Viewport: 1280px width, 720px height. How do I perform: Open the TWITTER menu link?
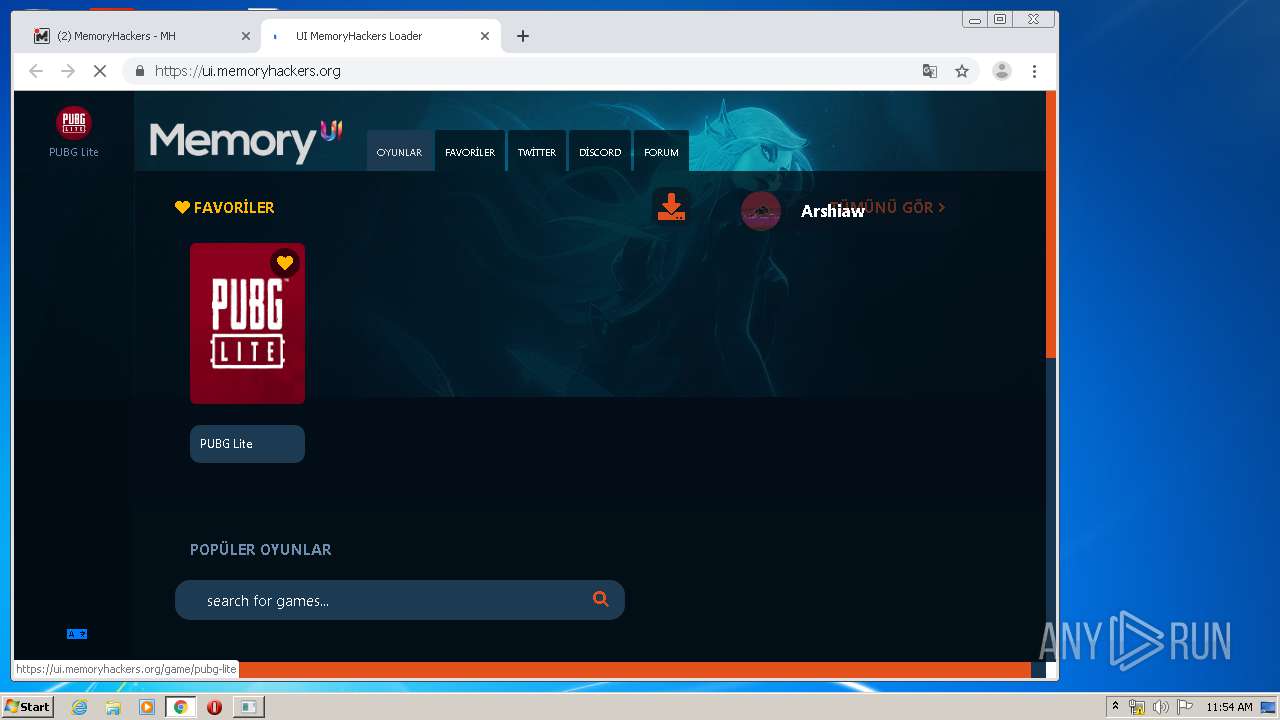[537, 152]
